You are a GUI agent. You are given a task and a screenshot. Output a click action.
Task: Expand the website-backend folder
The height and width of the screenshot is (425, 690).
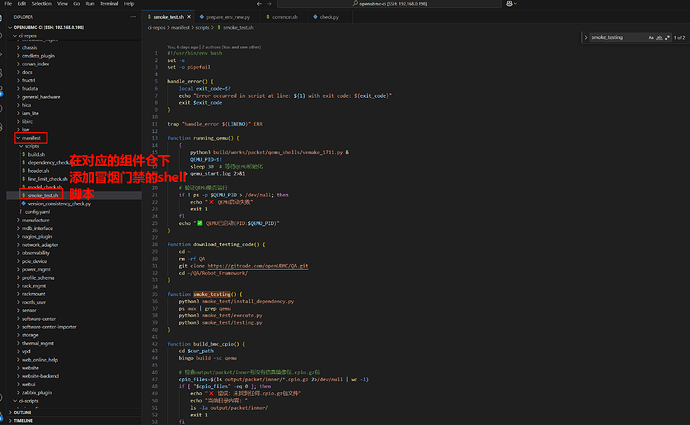(40, 376)
